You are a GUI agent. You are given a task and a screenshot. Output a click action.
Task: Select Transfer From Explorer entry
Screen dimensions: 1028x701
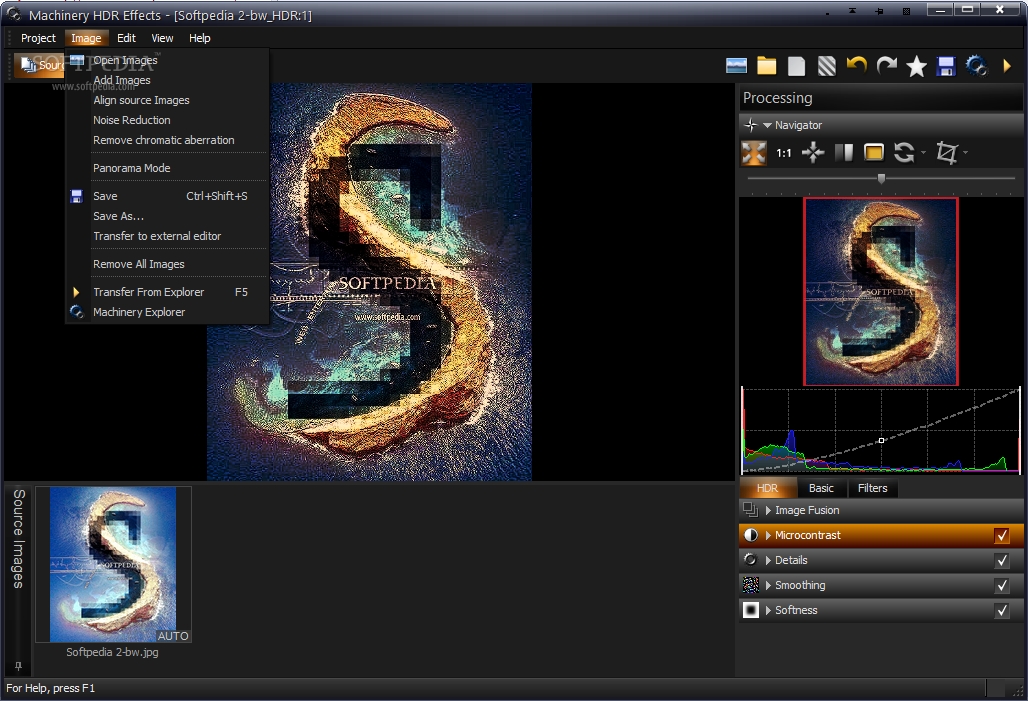[x=168, y=292]
